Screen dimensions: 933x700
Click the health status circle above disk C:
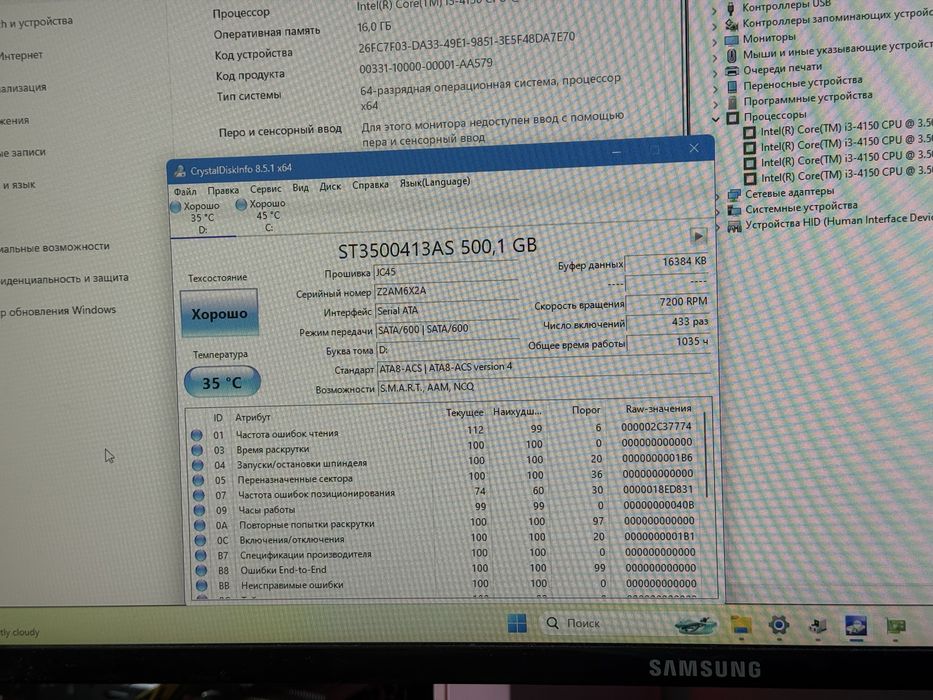tap(241, 204)
